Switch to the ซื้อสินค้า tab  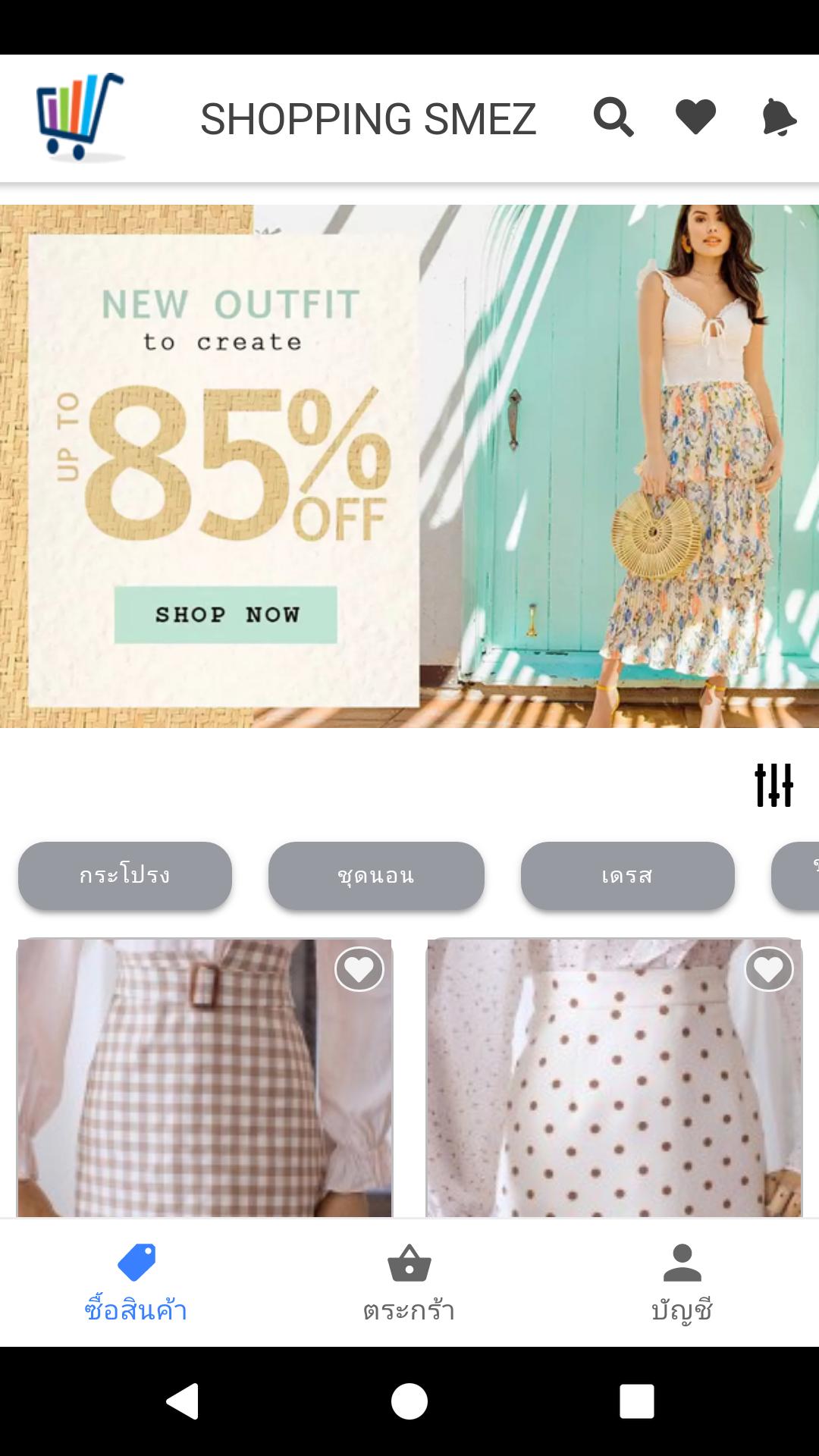pyautogui.click(x=136, y=1283)
